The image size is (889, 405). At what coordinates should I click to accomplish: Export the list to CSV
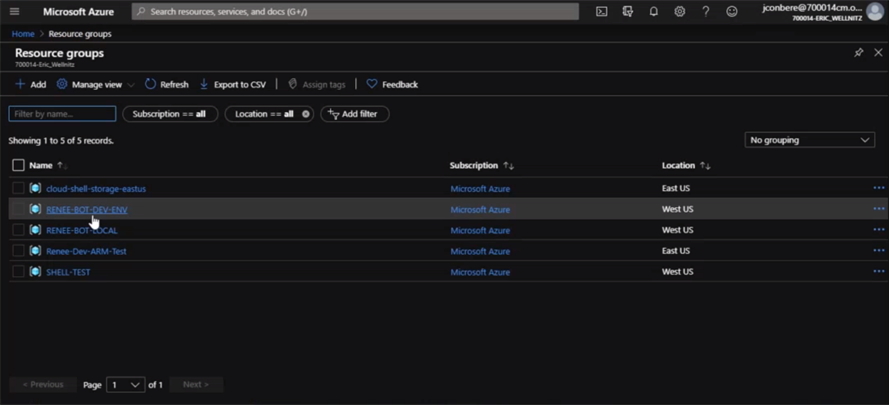[232, 85]
